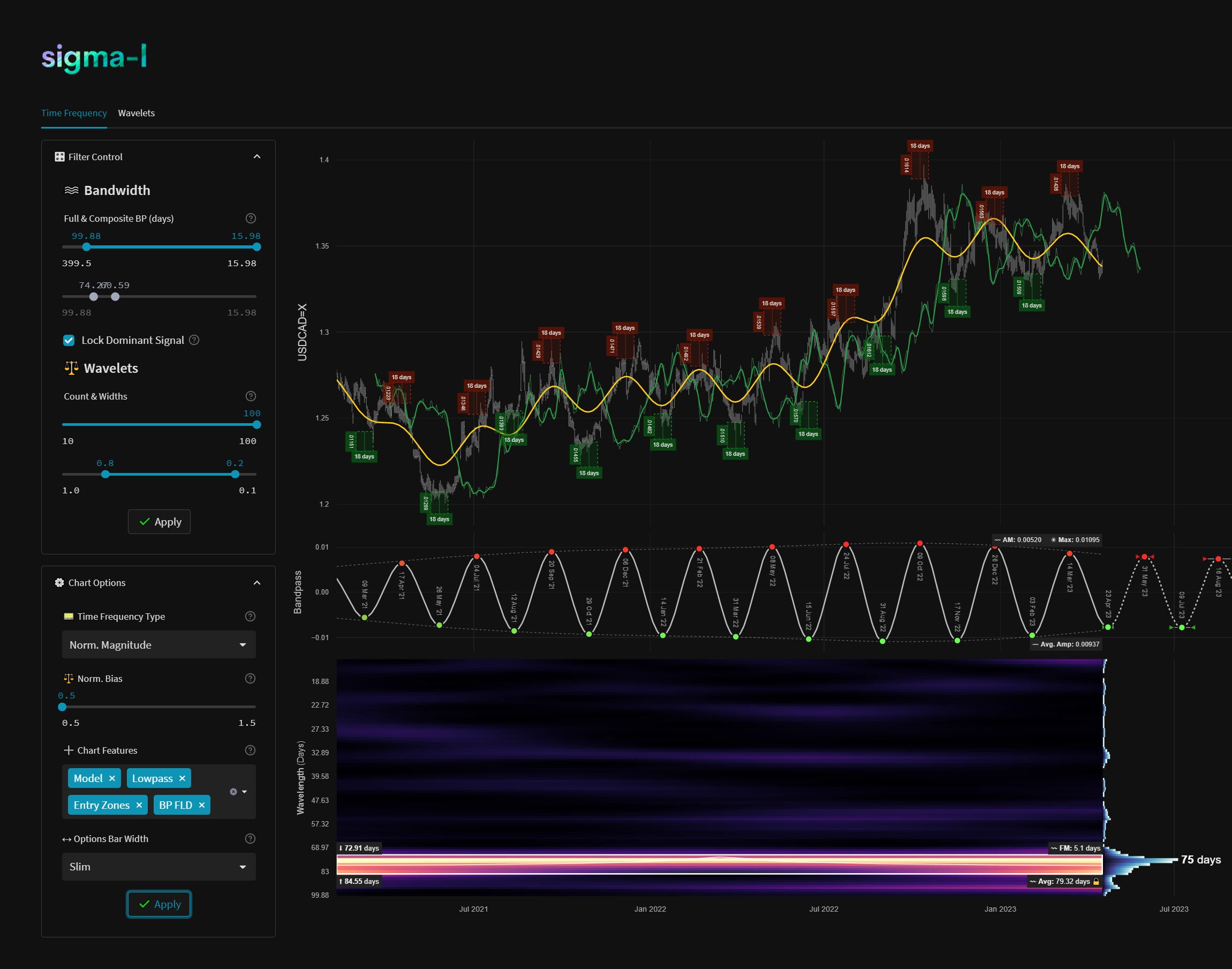Collapse the Filter Control panel
Screen dimensions: 1232x969
click(257, 156)
